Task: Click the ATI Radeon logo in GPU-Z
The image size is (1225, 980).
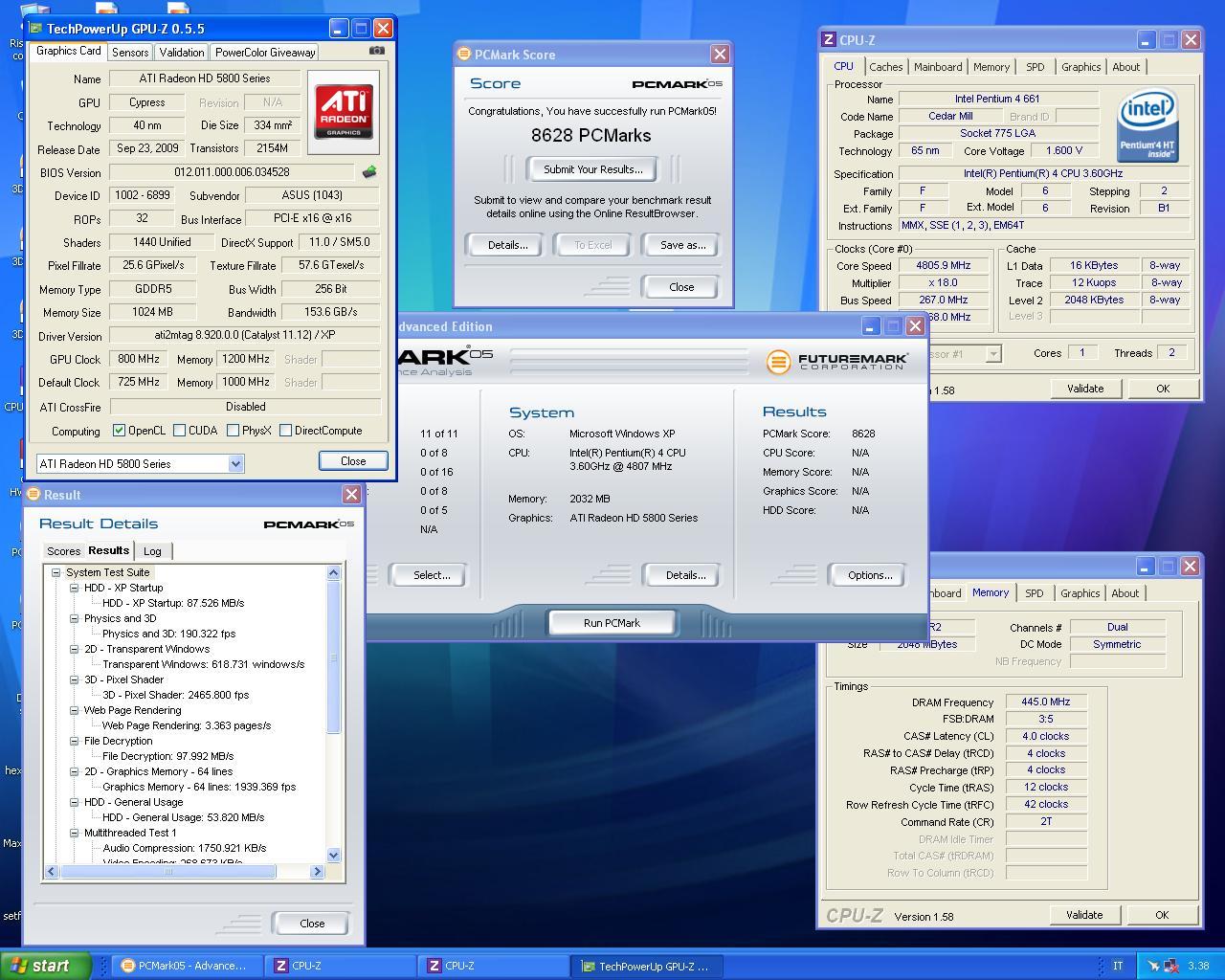Action: pyautogui.click(x=344, y=111)
